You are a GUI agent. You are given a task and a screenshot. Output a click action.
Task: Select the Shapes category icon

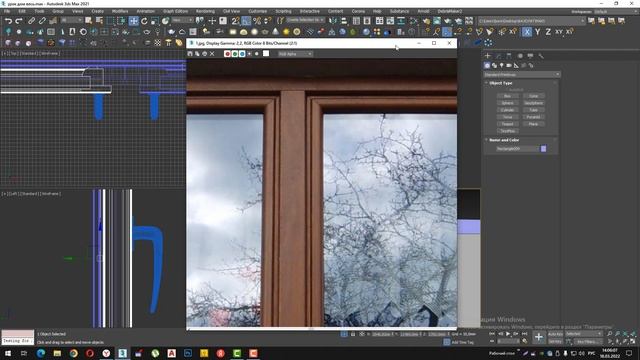coord(494,65)
